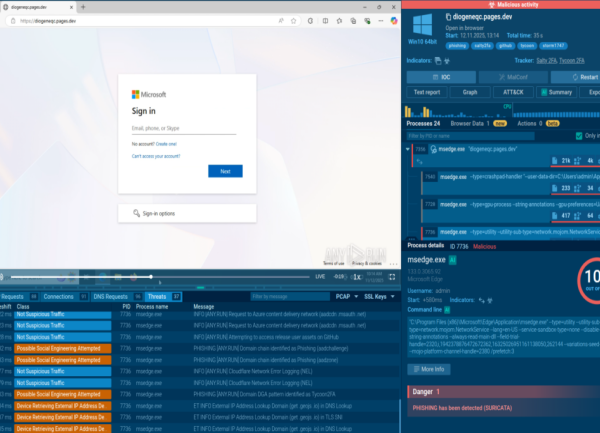This screenshot has width=600, height=433.
Task: Click the AI badge beside msedge.exe title
Action: pyautogui.click(x=453, y=260)
